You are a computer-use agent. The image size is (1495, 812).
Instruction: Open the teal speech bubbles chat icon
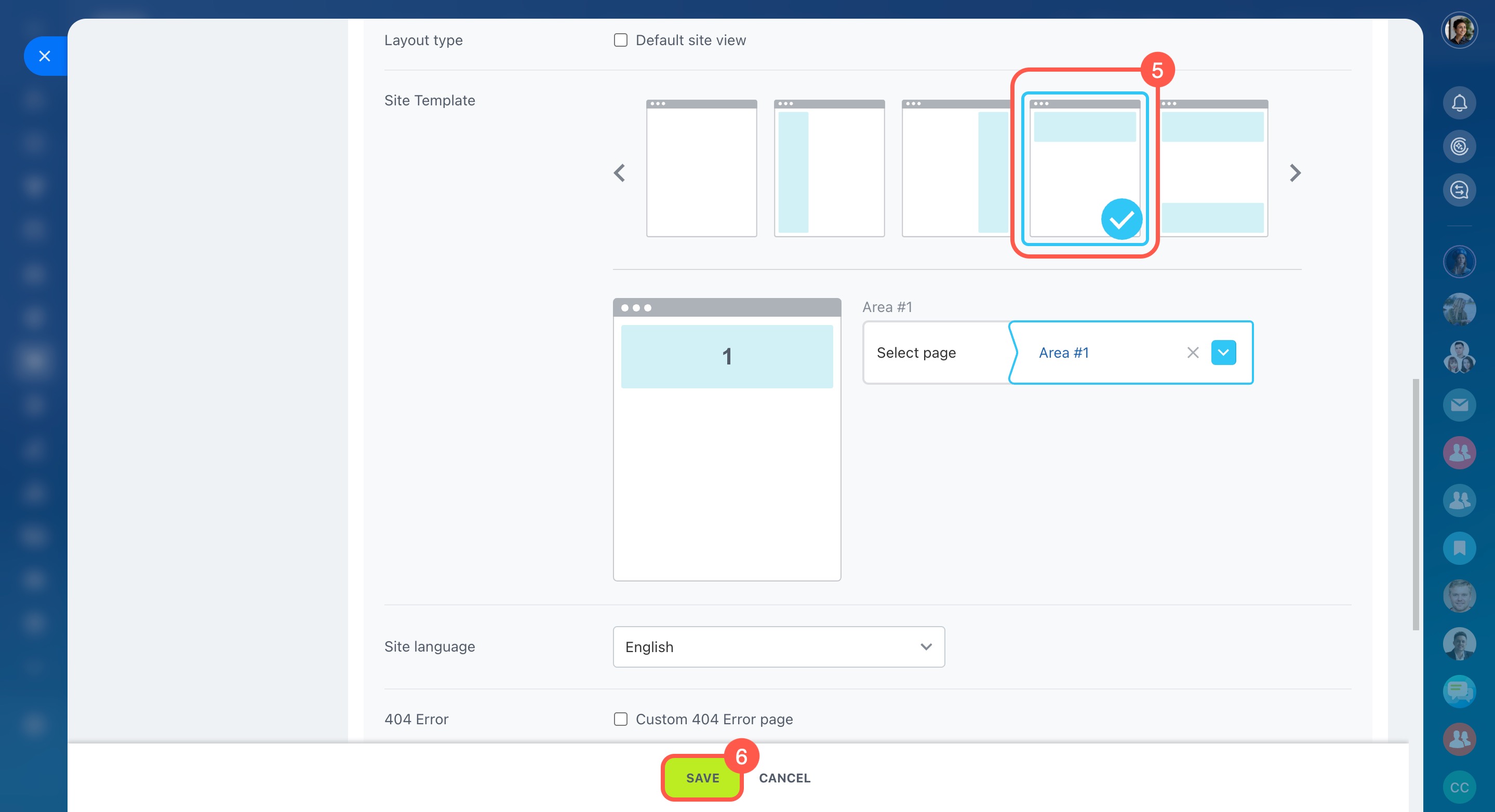coord(1459,692)
